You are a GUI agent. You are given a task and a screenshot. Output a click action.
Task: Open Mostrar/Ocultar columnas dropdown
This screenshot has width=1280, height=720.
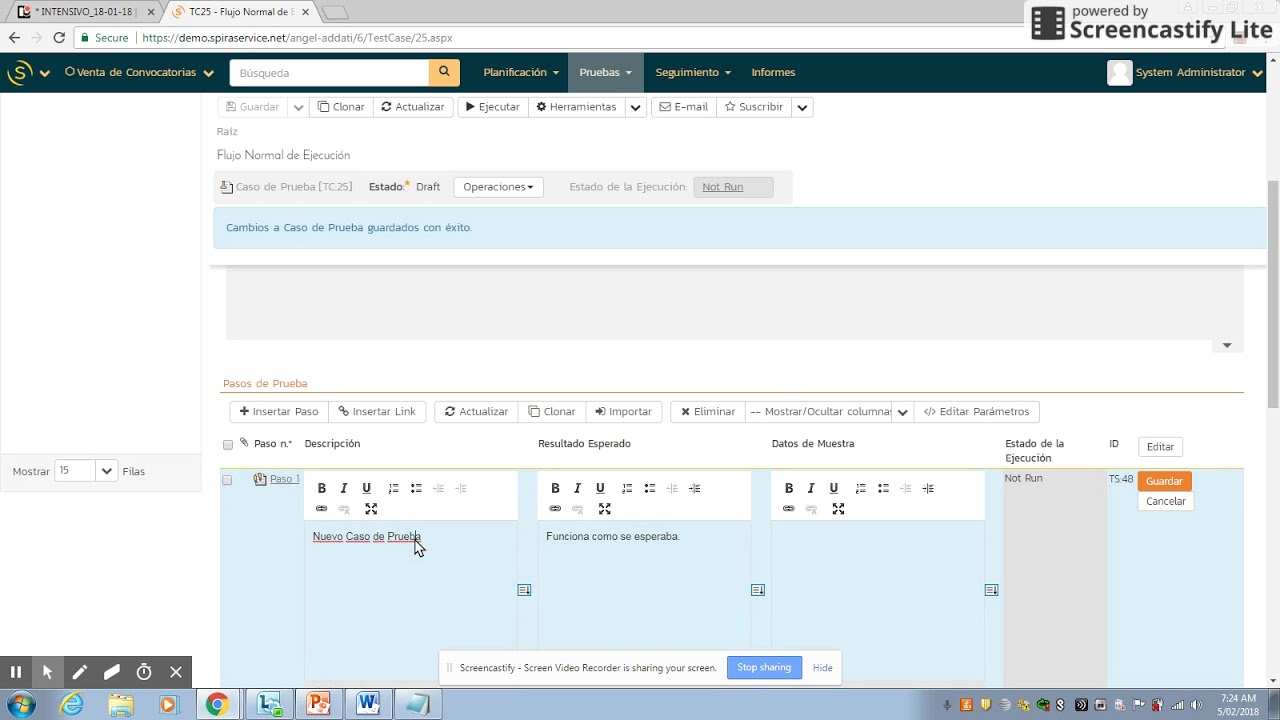[902, 412]
